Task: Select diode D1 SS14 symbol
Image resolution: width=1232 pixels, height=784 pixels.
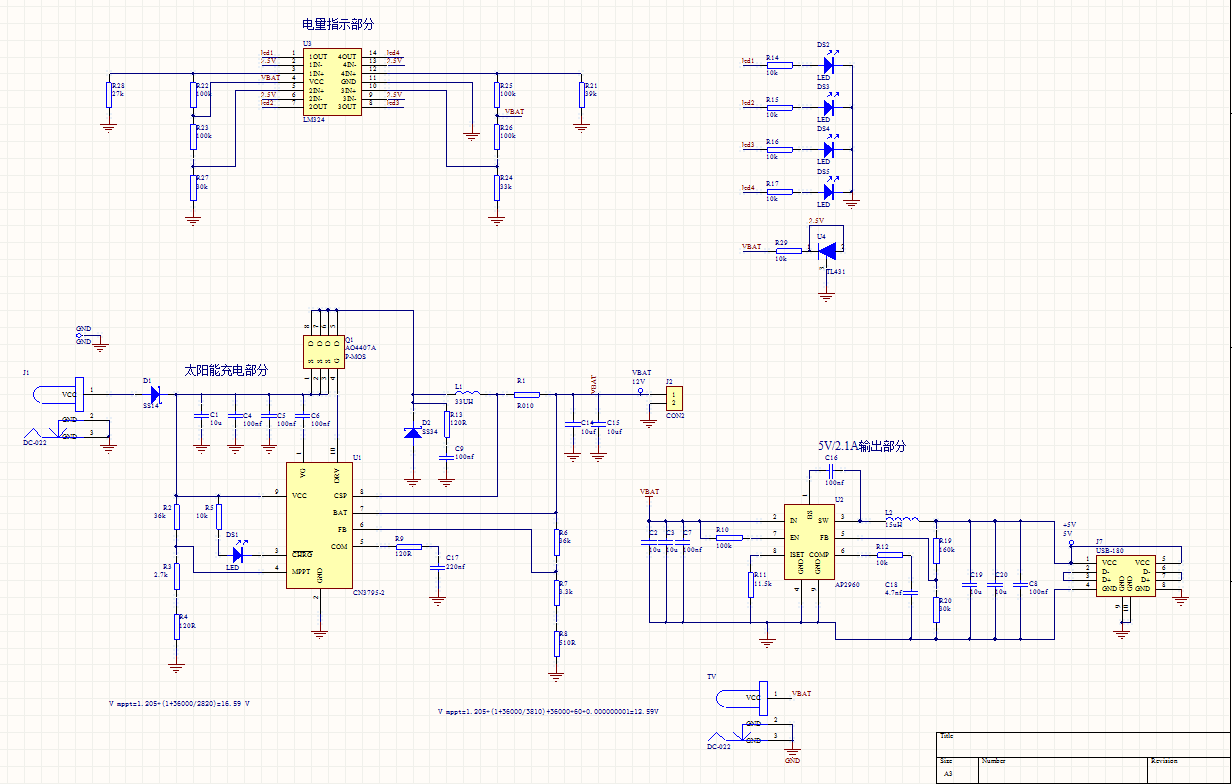Action: point(154,395)
